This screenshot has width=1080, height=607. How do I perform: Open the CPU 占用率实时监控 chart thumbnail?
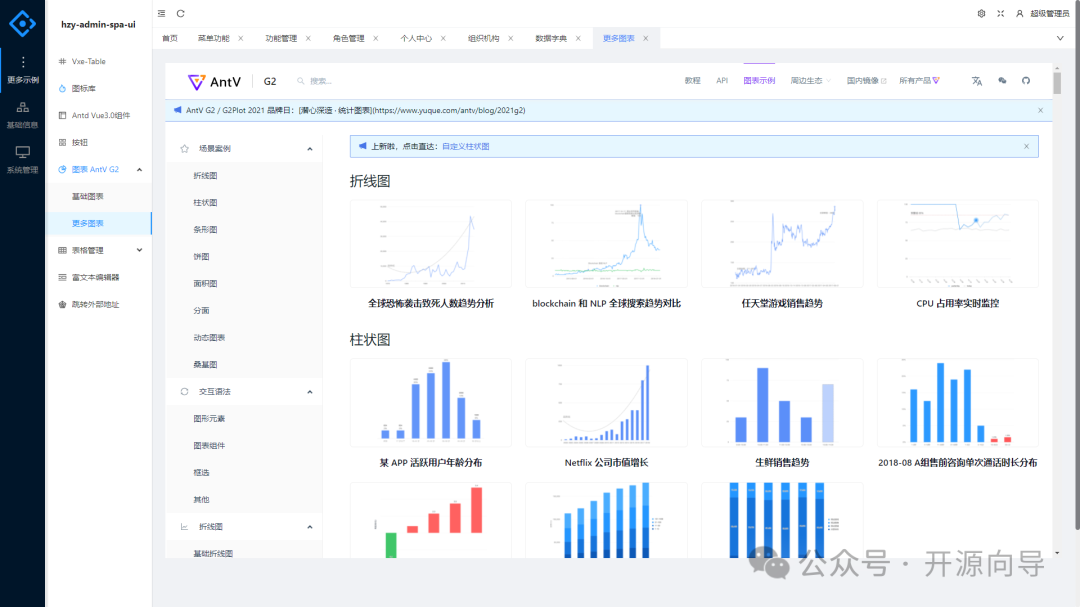957,244
